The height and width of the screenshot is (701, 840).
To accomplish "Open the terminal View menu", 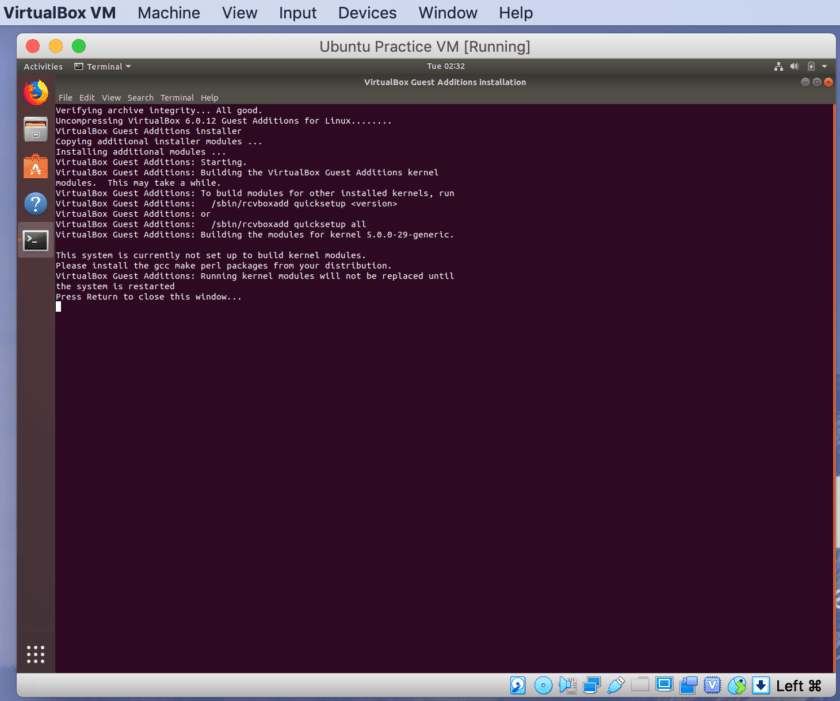I will [111, 97].
